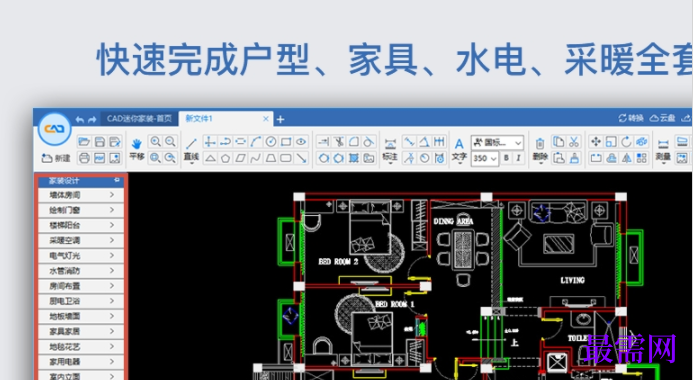The height and width of the screenshot is (380, 695).
Task: Switch to CAD迷你家装-首页 tab
Action: (x=139, y=119)
